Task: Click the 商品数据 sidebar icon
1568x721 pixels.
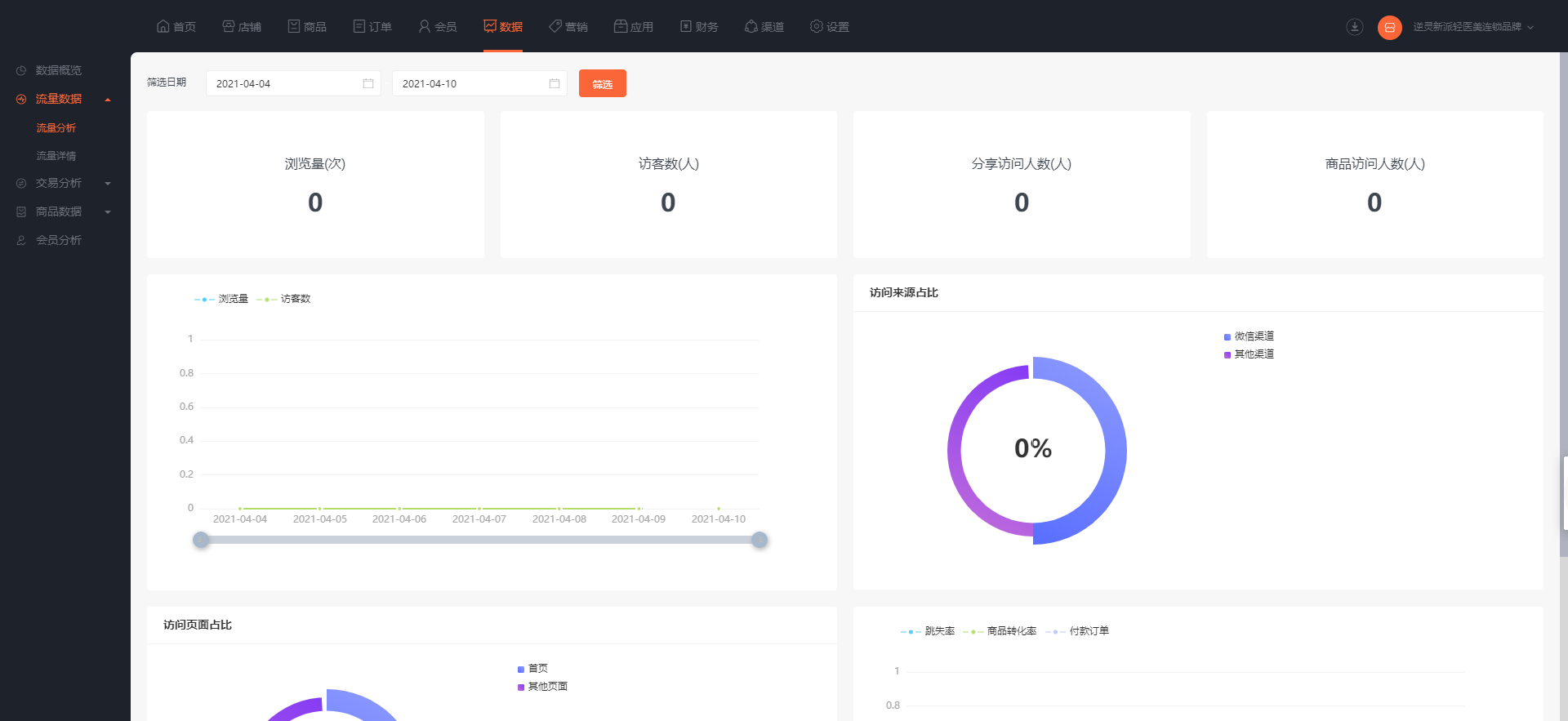Action: pos(21,211)
